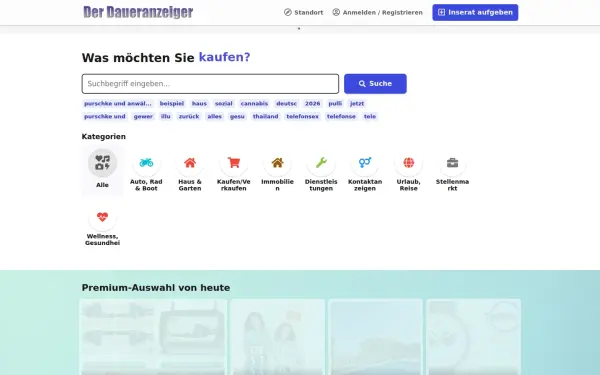Select the 'jetzt' search tag

pos(357,104)
